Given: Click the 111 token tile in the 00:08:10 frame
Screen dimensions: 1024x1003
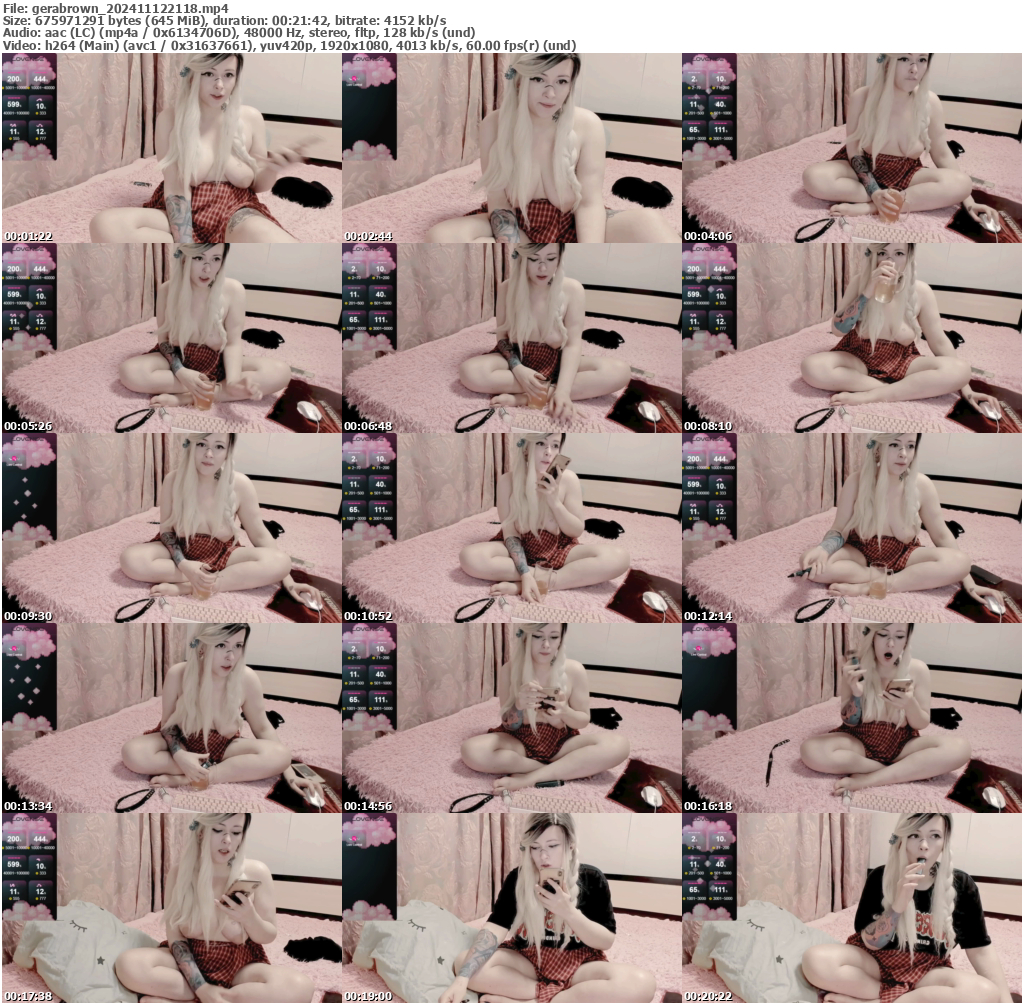Looking at the screenshot, I should pyautogui.click(x=720, y=319).
